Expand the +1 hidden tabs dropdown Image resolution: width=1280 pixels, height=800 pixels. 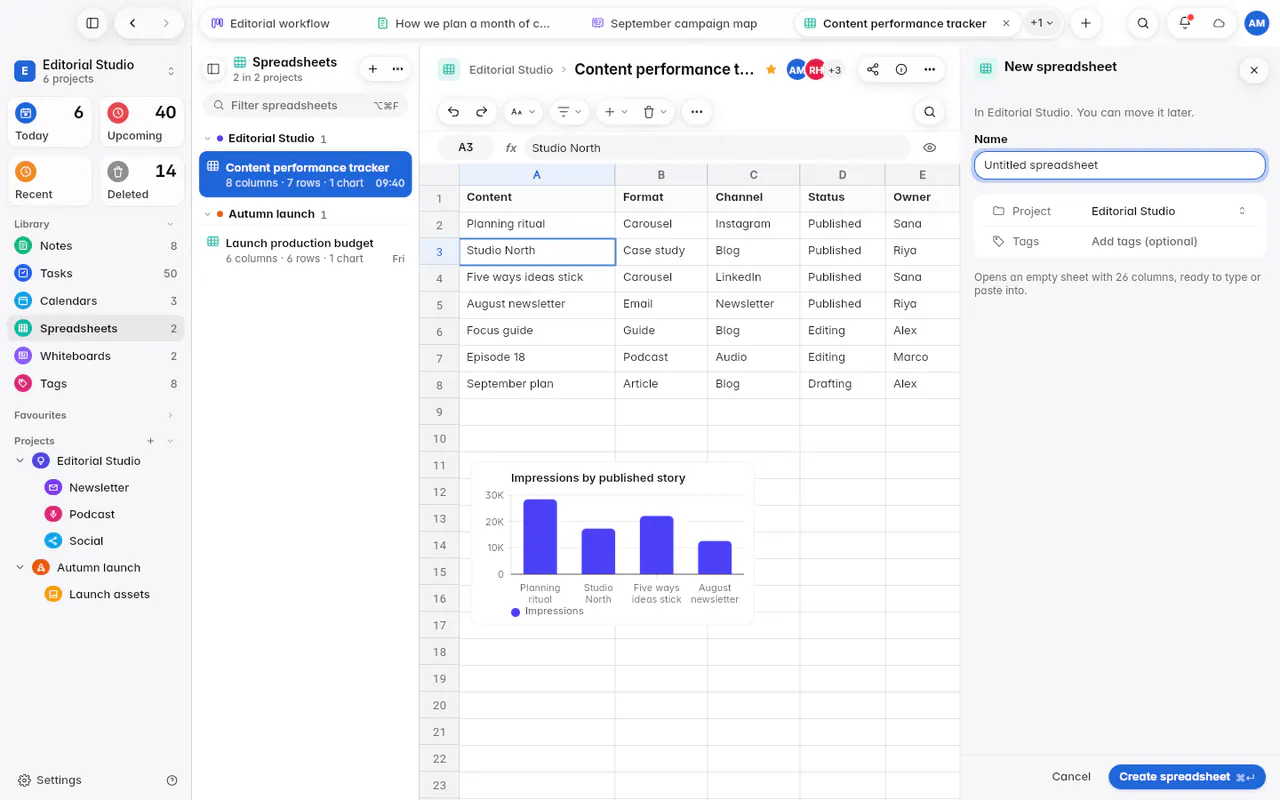click(x=1042, y=23)
